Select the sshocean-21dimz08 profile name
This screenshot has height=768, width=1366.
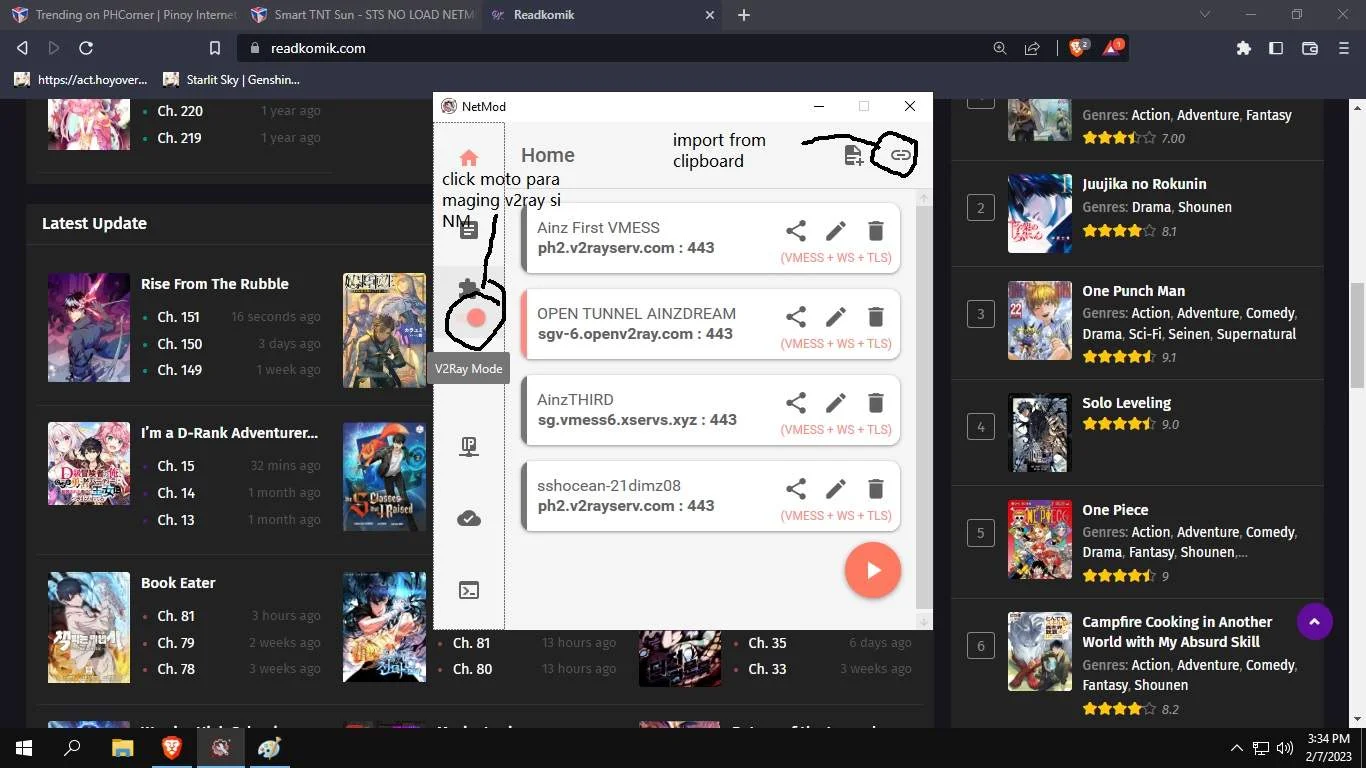(609, 485)
